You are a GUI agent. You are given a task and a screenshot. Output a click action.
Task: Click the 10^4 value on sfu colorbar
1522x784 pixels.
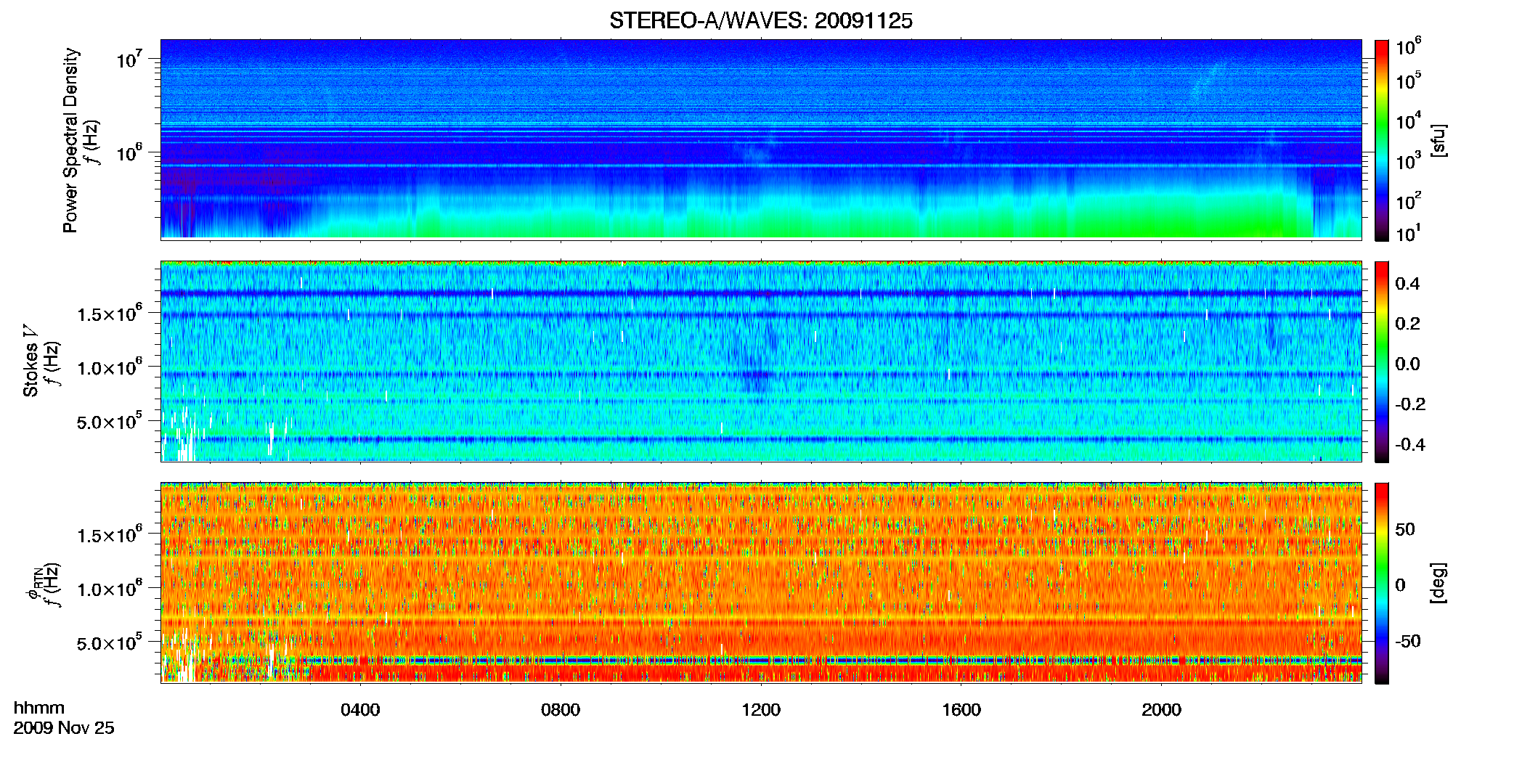click(1408, 121)
